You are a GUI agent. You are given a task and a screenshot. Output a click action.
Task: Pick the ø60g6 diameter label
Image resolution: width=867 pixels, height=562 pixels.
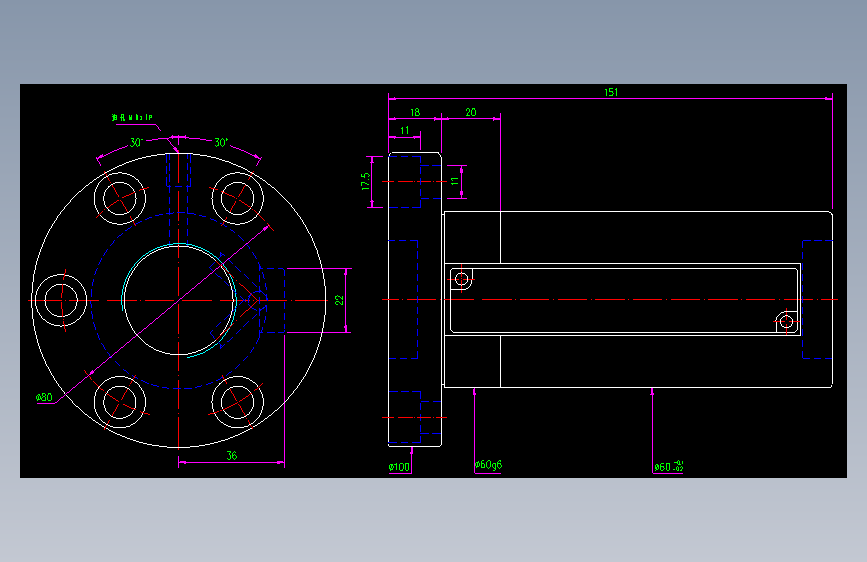[x=488, y=465]
